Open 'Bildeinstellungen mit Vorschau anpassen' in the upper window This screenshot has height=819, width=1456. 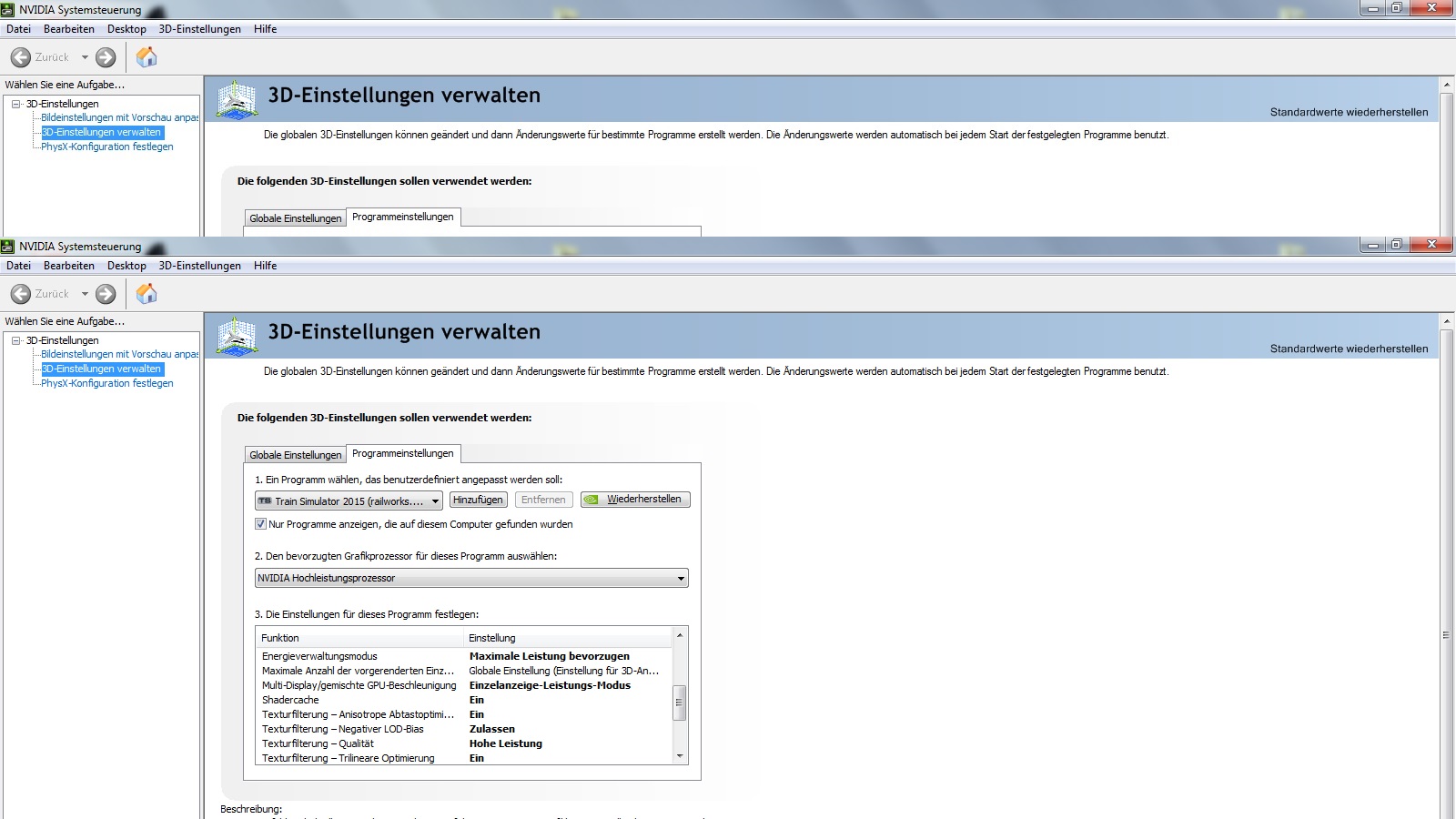(119, 117)
